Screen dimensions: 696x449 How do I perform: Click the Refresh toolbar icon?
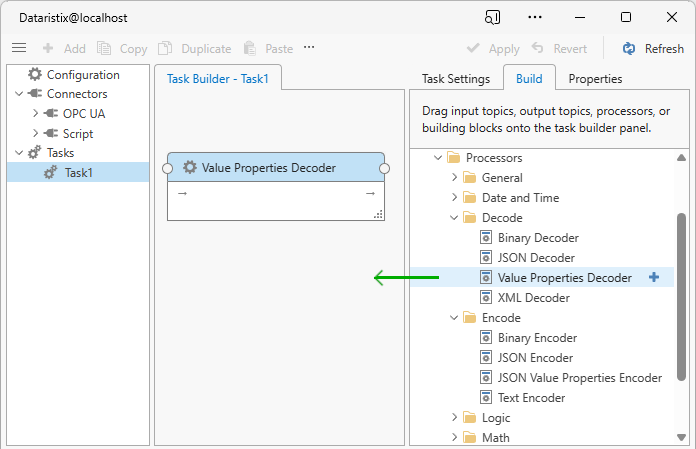[x=629, y=48]
